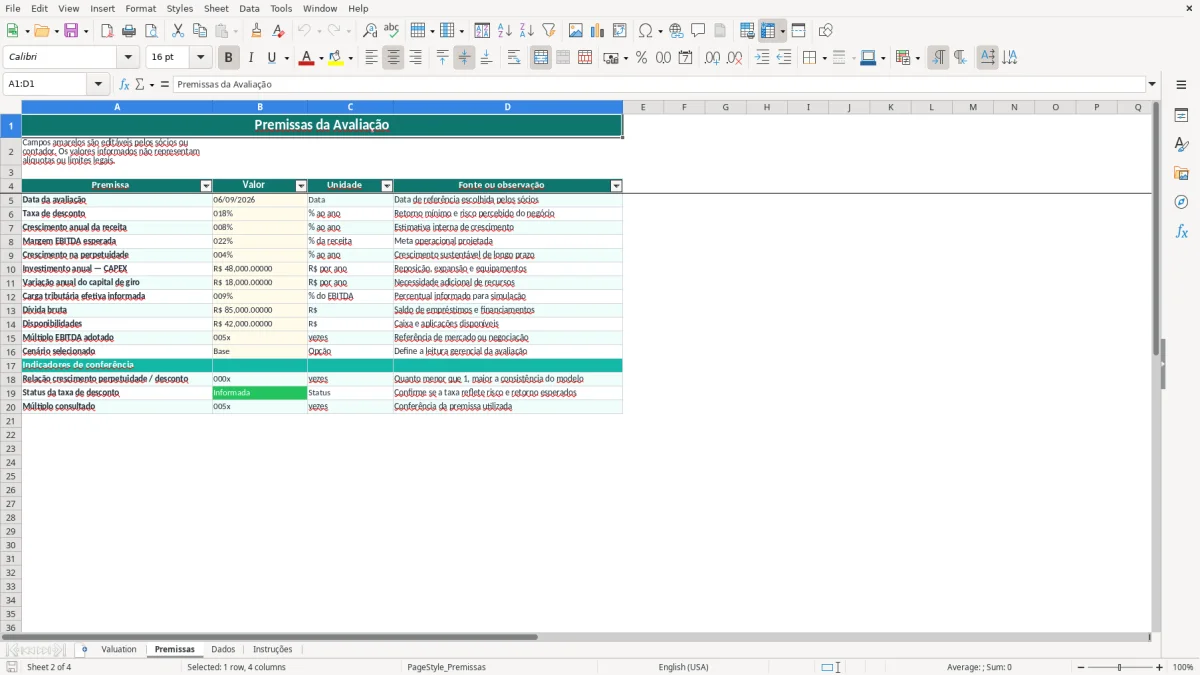This screenshot has width=1200, height=675.
Task: Format cells as percent
Action: 642,58
